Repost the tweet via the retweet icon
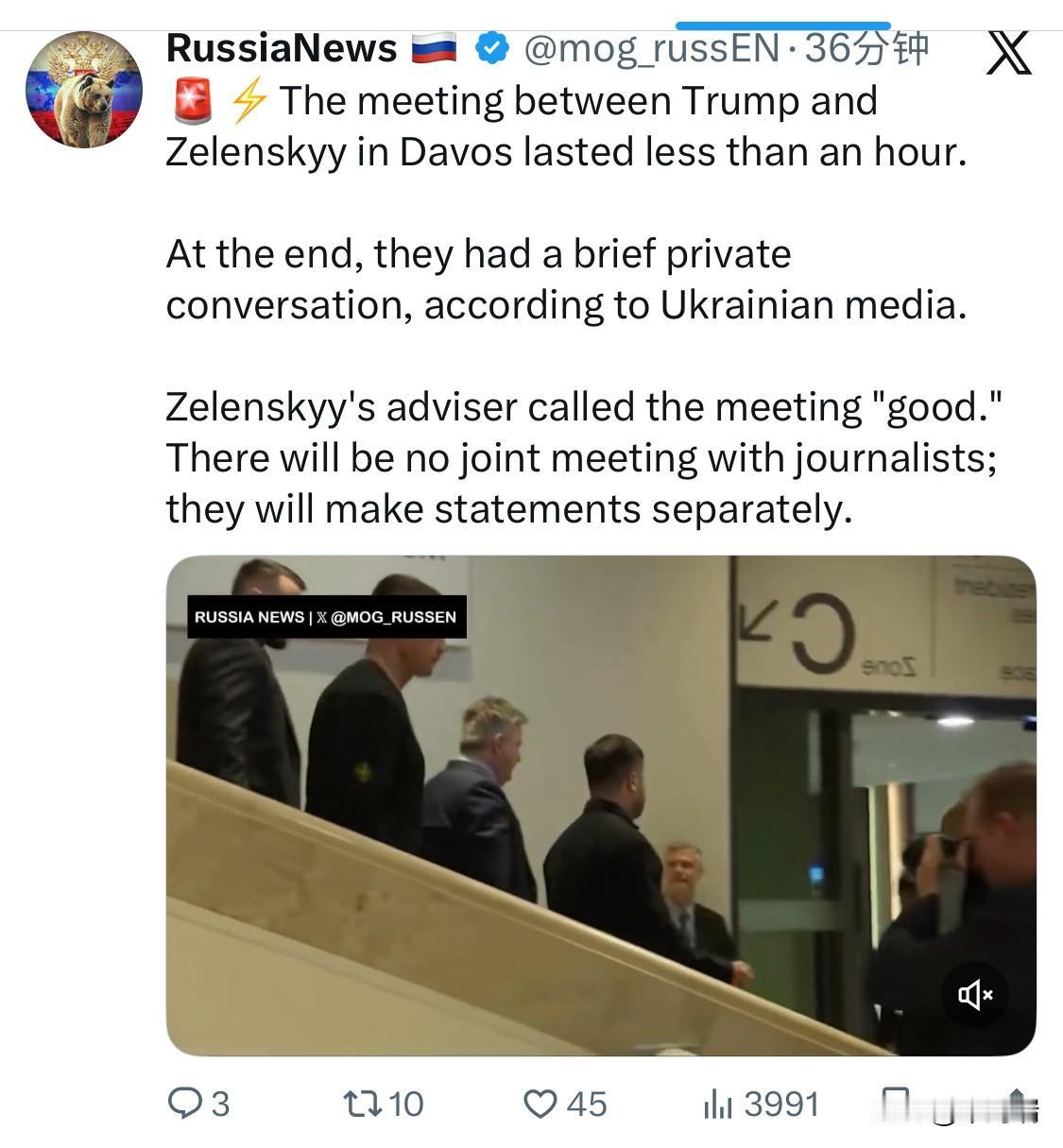Screen dimensions: 1063x1148 coord(364,1103)
